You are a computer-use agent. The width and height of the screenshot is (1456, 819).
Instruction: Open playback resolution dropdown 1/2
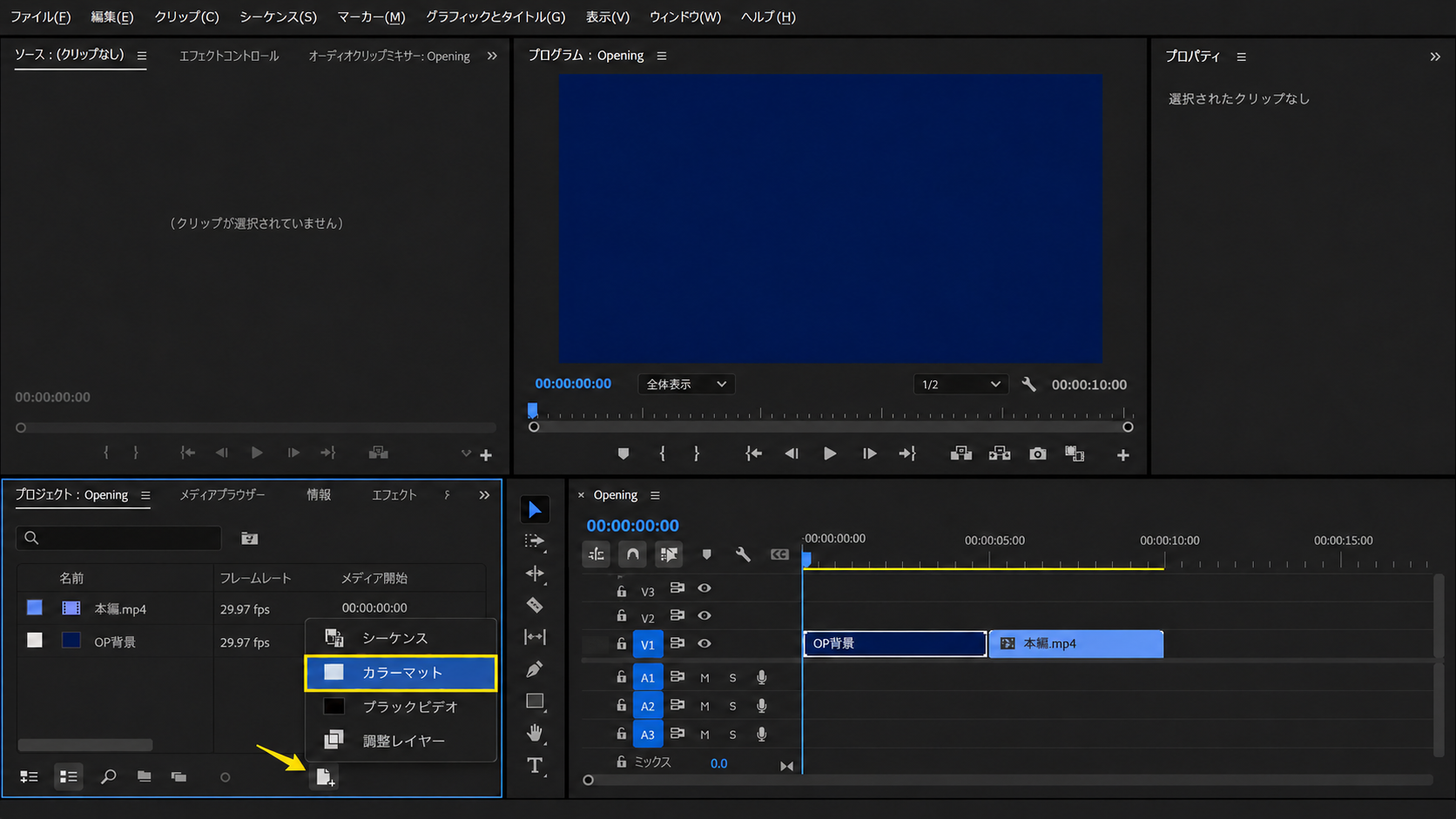[961, 385]
